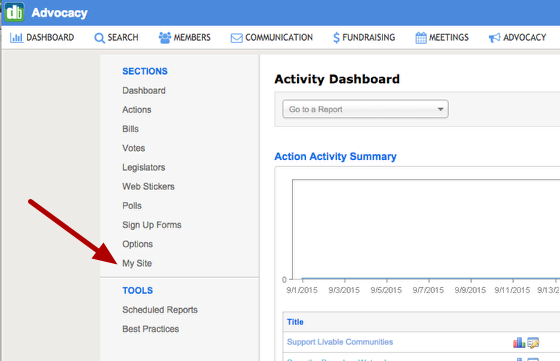Open Polls section
The width and height of the screenshot is (560, 361).
pos(132,206)
